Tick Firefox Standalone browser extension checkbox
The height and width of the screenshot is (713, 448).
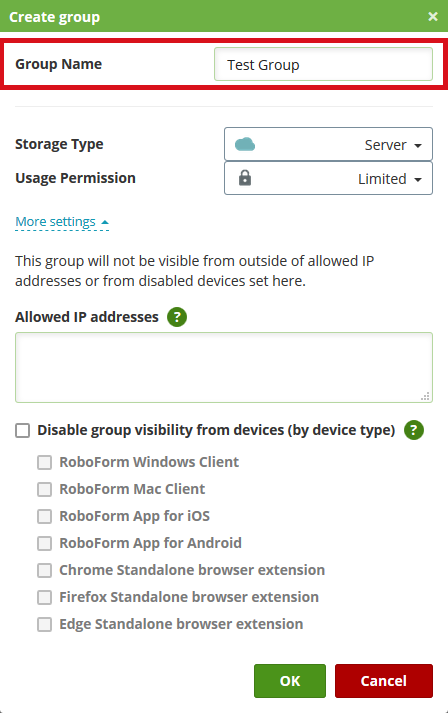tap(45, 597)
